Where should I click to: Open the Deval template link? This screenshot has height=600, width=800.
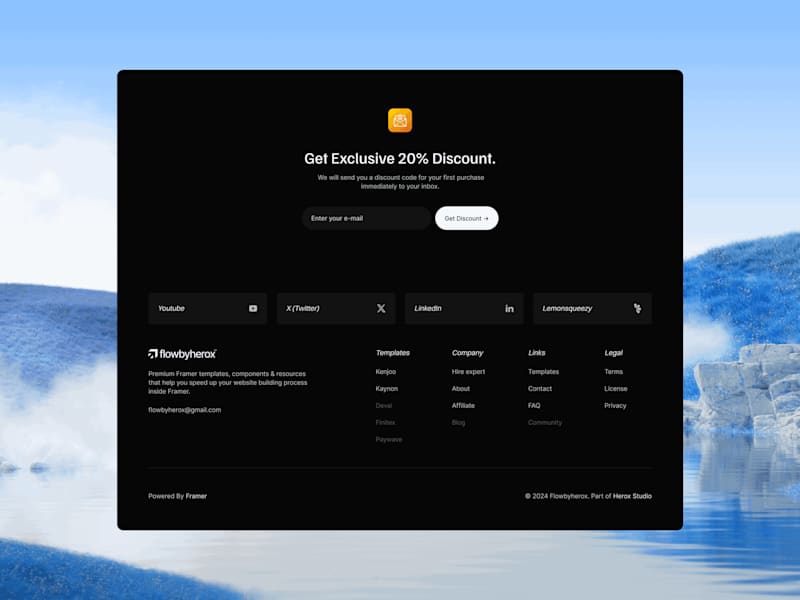click(x=384, y=406)
